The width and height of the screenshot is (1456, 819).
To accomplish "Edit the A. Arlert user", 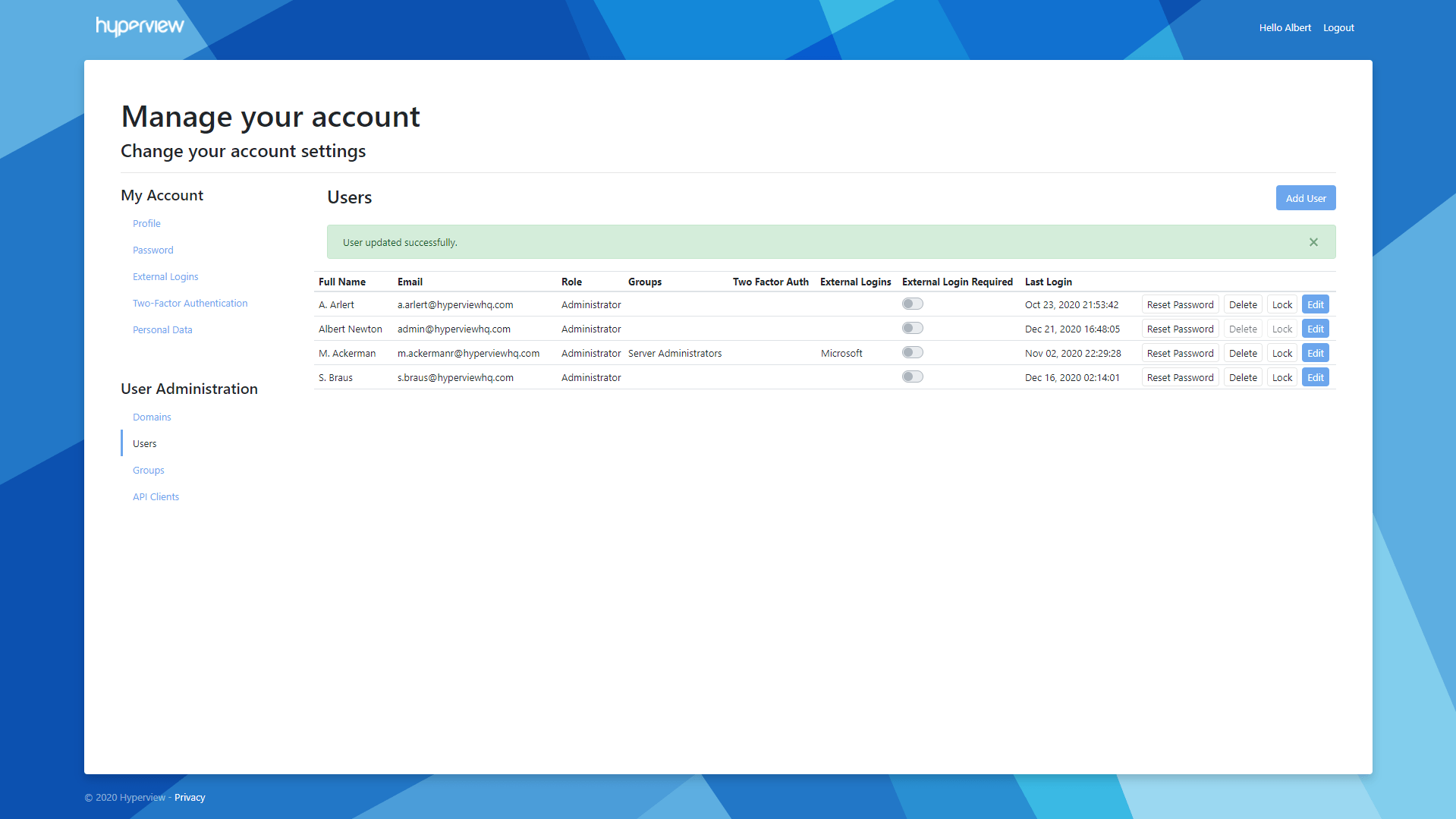I will [1315, 304].
